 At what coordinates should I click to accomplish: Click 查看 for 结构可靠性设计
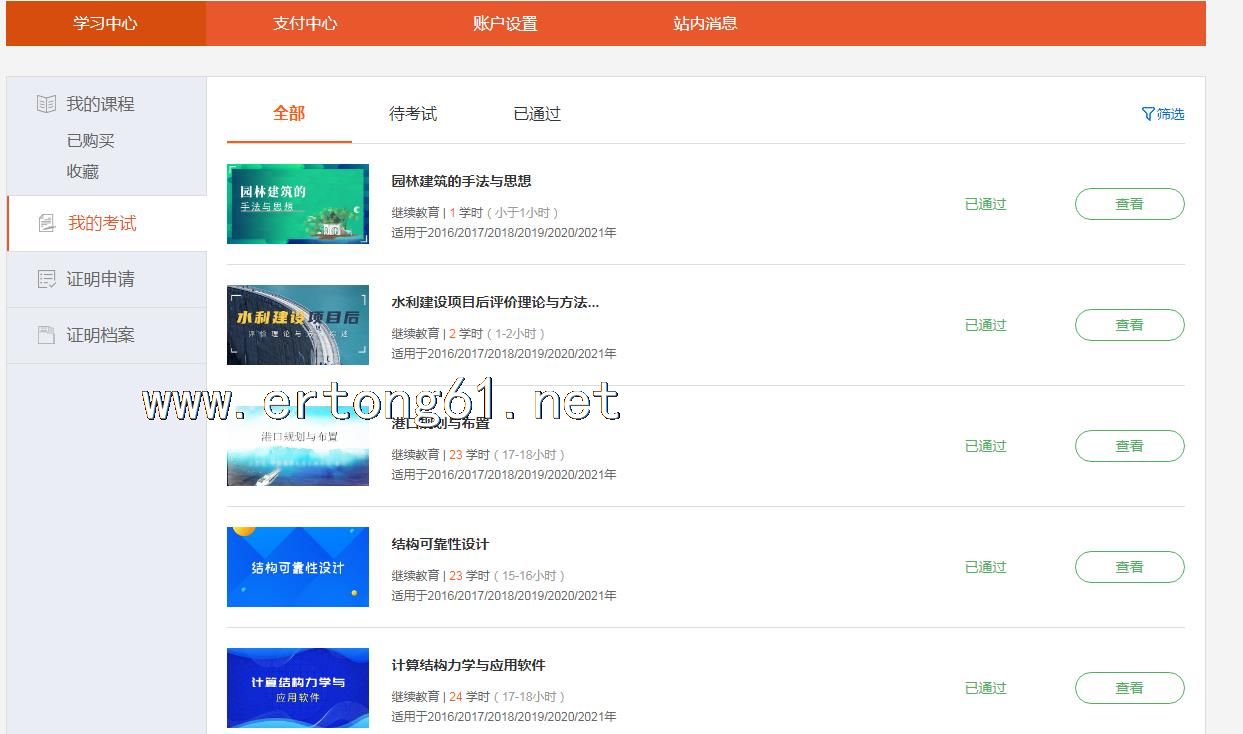[x=1129, y=567]
